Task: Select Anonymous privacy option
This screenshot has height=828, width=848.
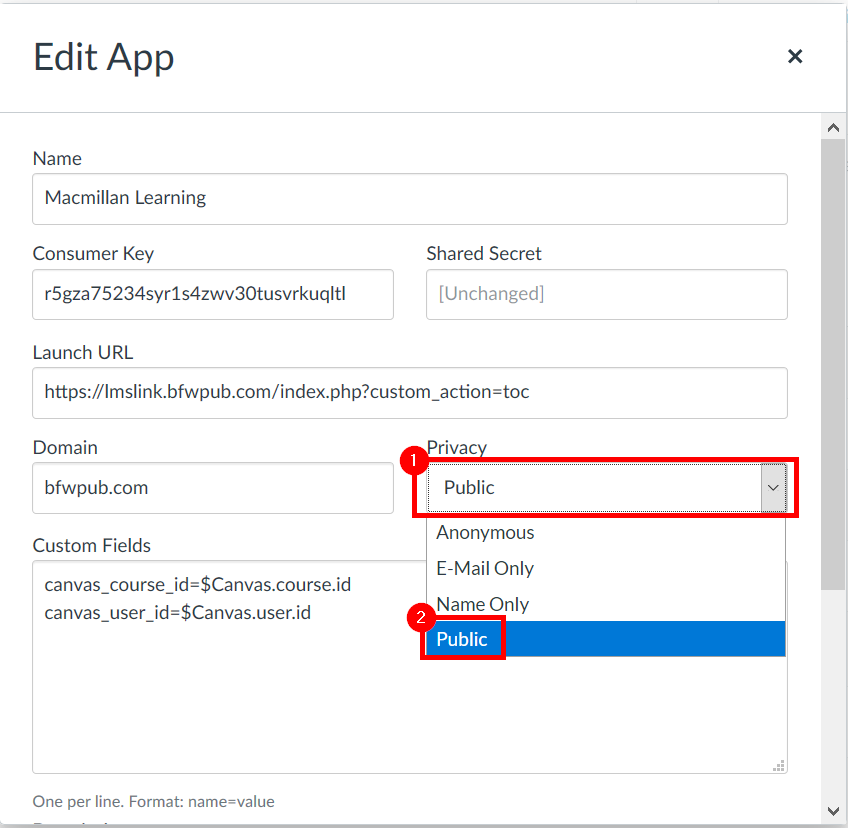Action: tap(606, 533)
